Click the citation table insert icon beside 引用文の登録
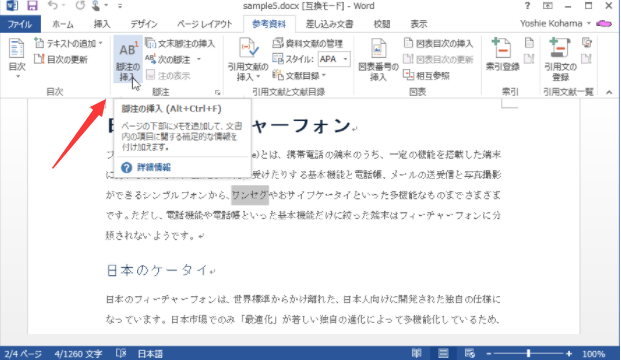This screenshot has height=360, width=621. [587, 43]
